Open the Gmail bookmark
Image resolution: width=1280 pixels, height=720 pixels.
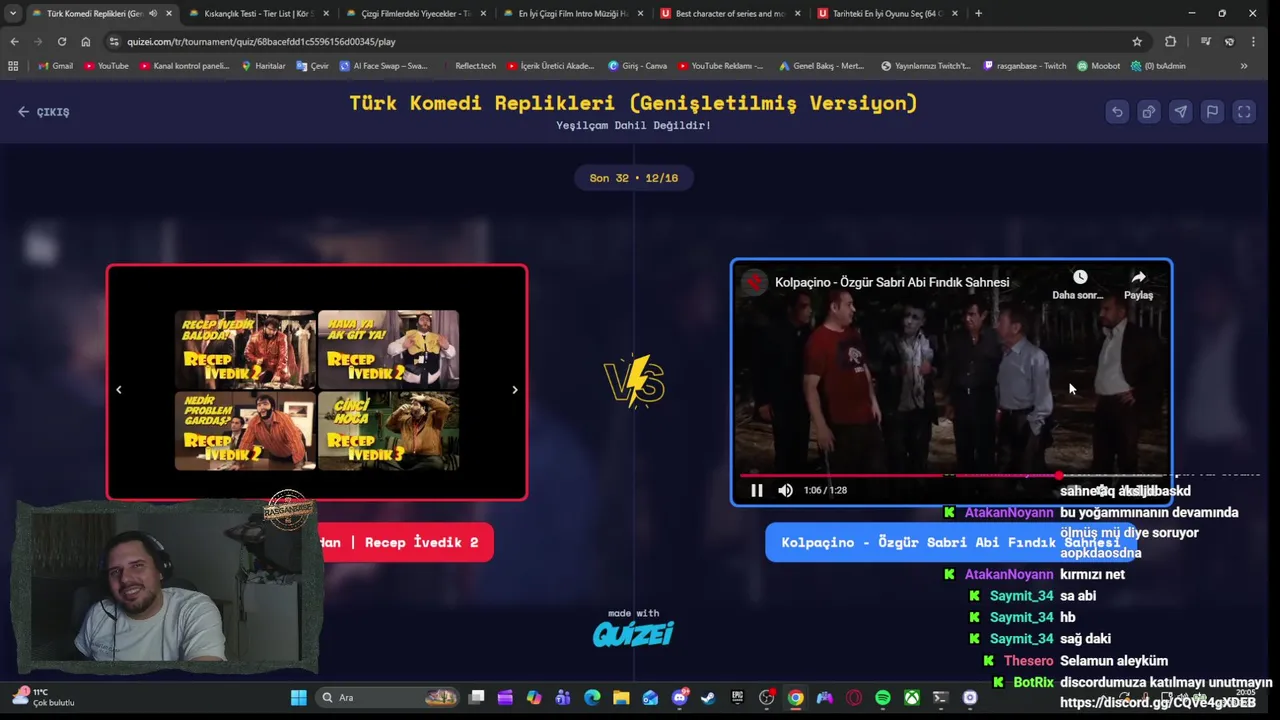[x=55, y=66]
